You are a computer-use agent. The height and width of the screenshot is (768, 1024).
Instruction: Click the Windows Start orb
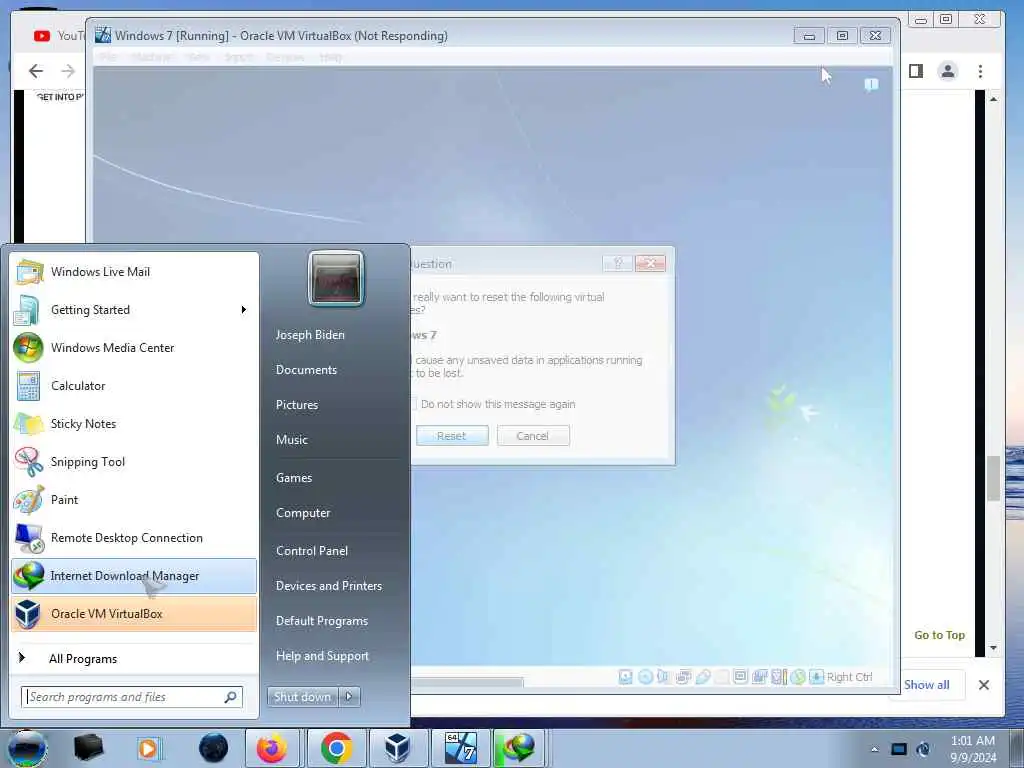[x=26, y=748]
